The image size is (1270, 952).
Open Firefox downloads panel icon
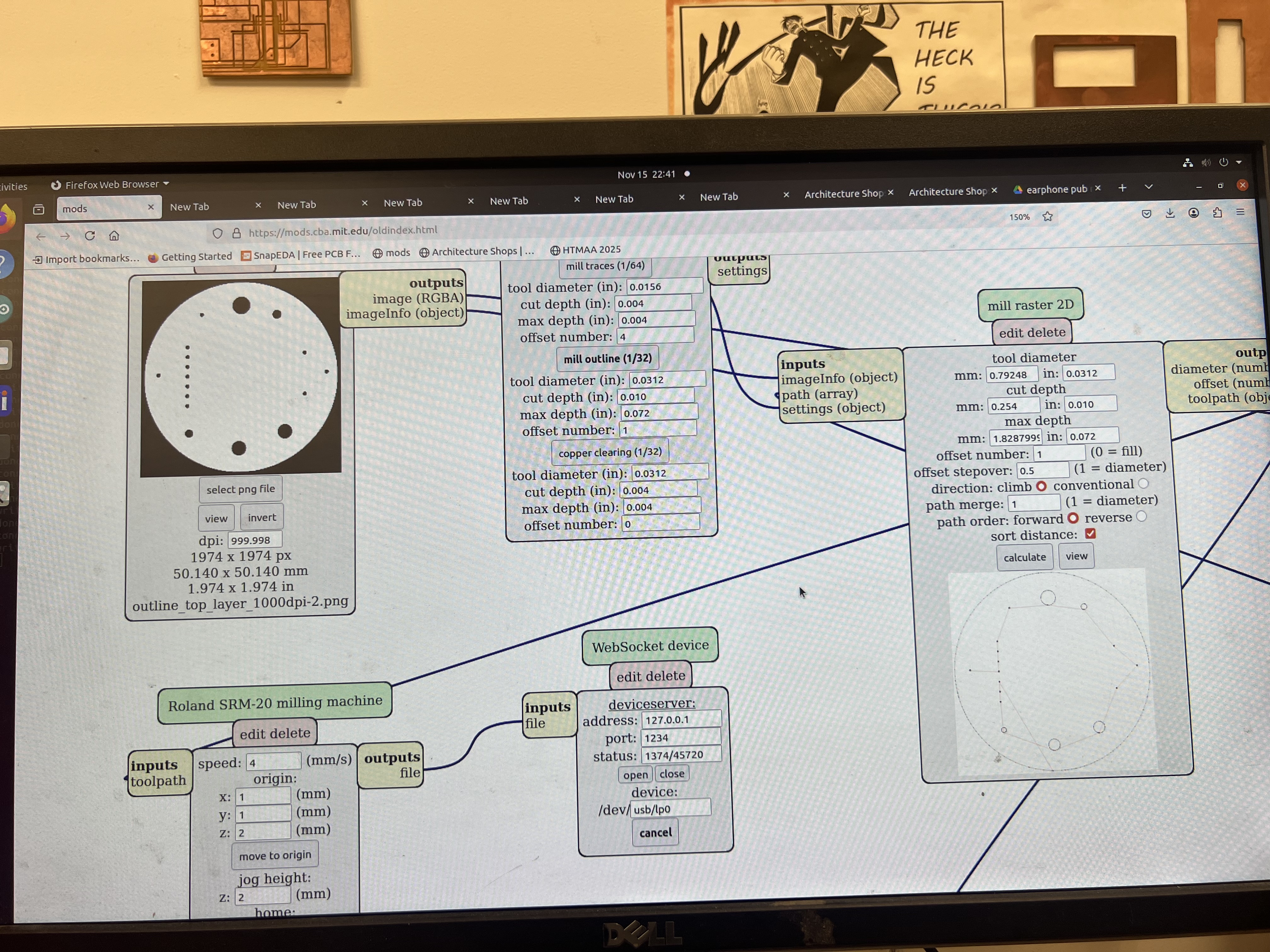click(1170, 213)
